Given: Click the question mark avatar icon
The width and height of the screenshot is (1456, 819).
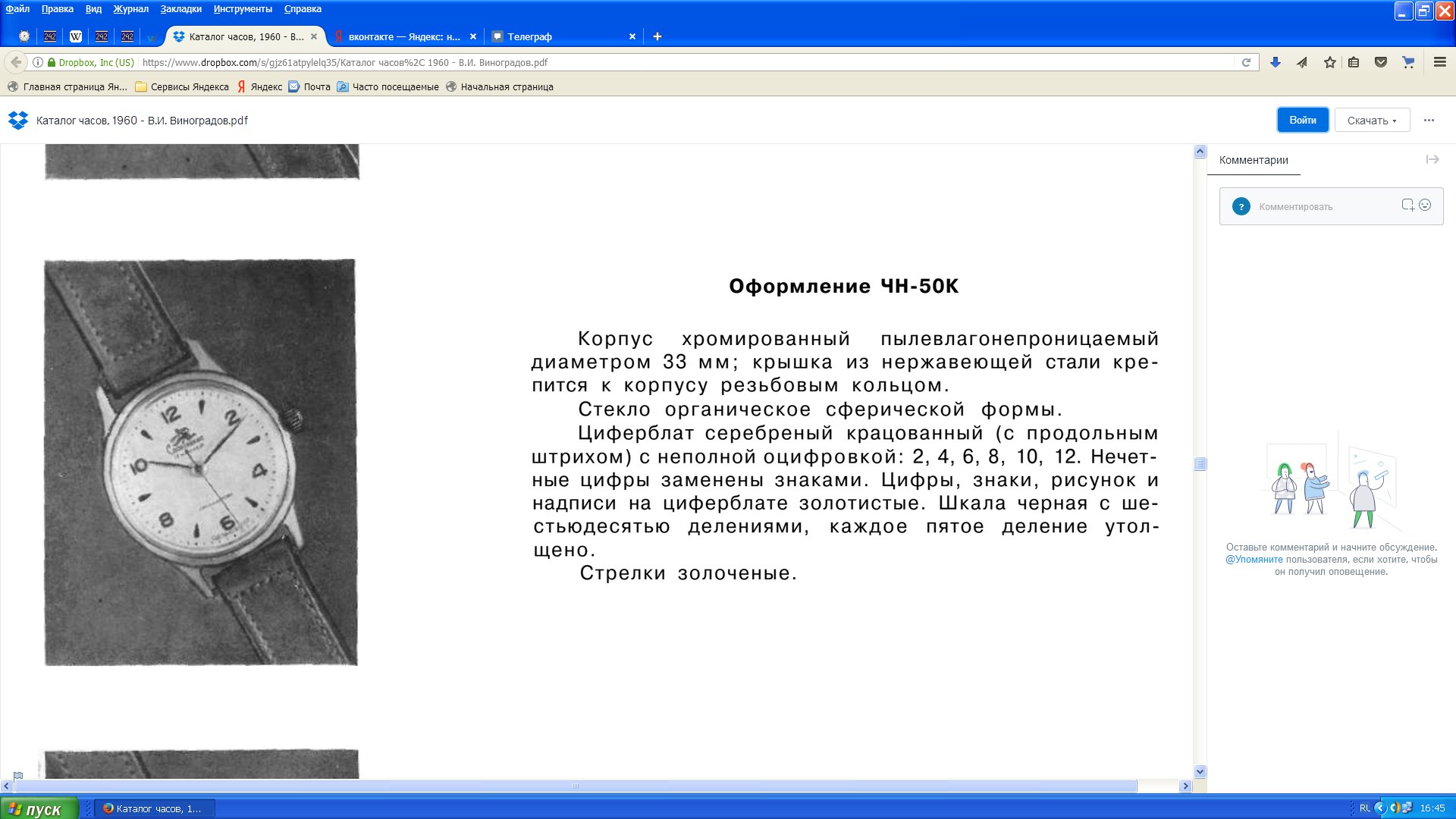Looking at the screenshot, I should (1241, 206).
